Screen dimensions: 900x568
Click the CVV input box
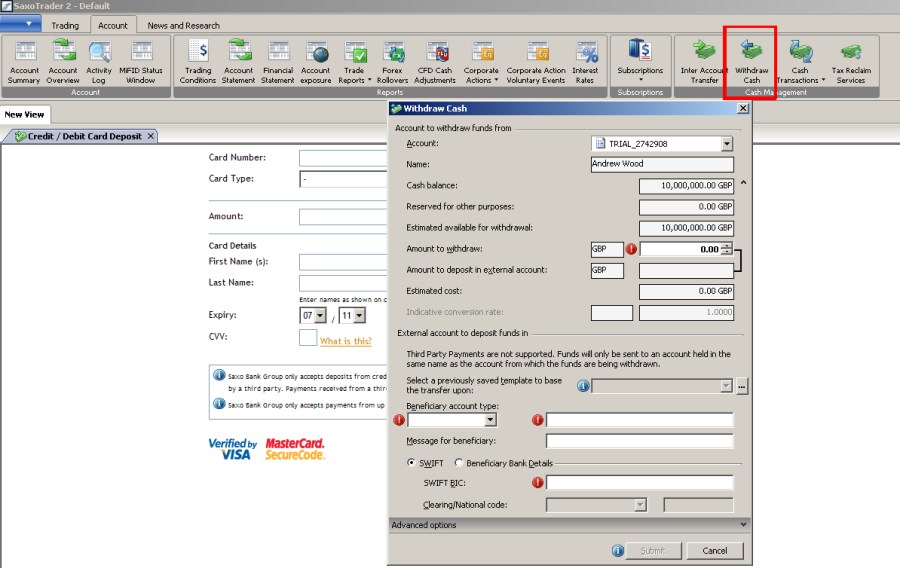(308, 337)
